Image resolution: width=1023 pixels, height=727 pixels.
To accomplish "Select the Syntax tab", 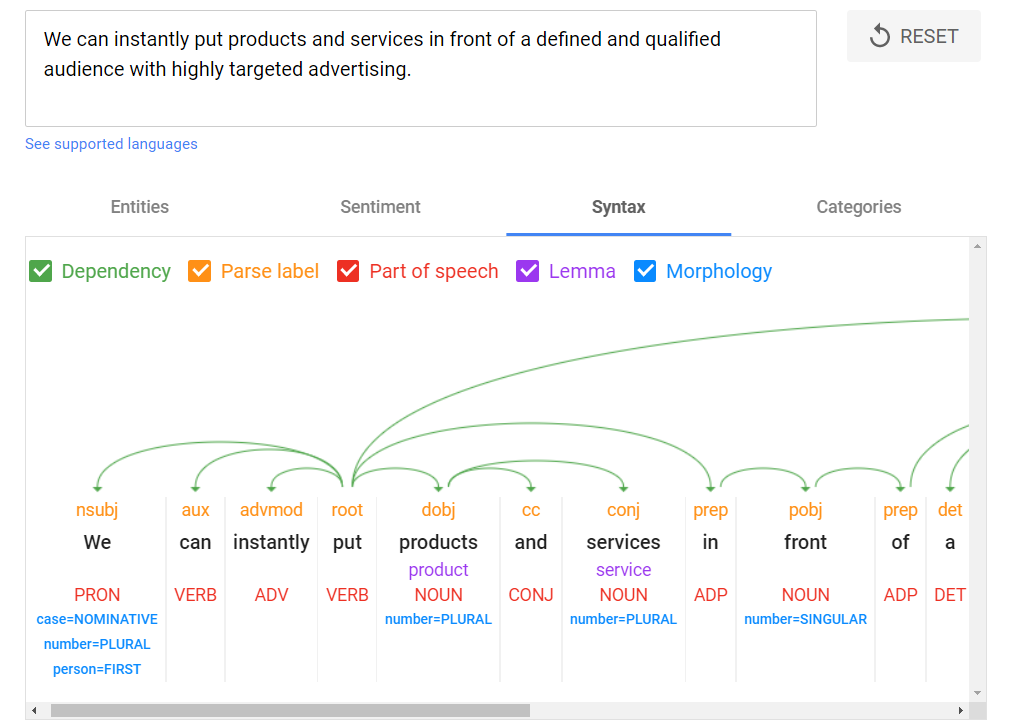I will click(618, 207).
